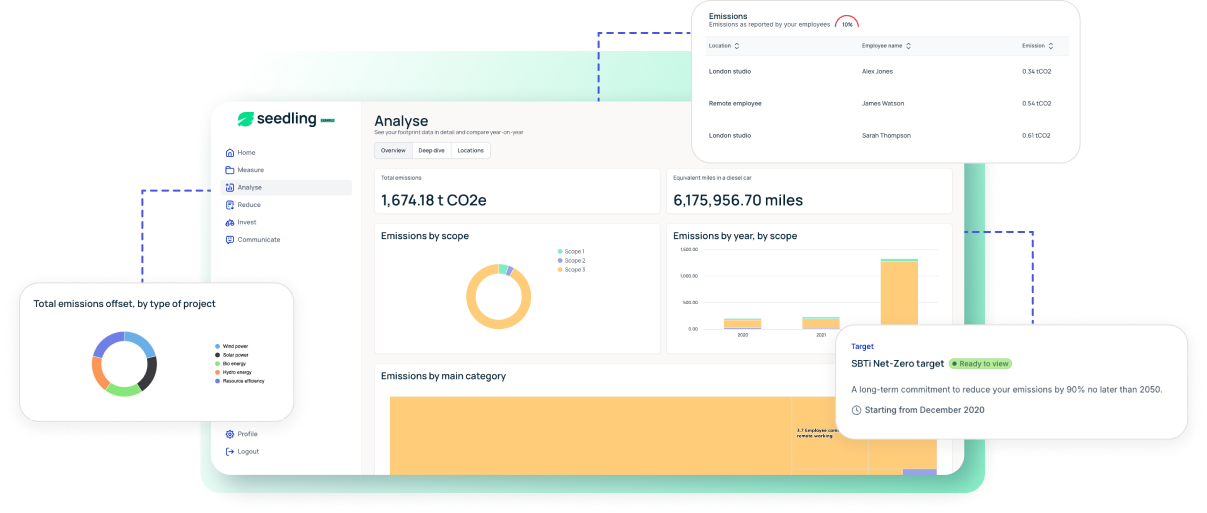Image resolution: width=1207 pixels, height=513 pixels.
Task: Click the Solar power legend dot
Action: (x=217, y=355)
